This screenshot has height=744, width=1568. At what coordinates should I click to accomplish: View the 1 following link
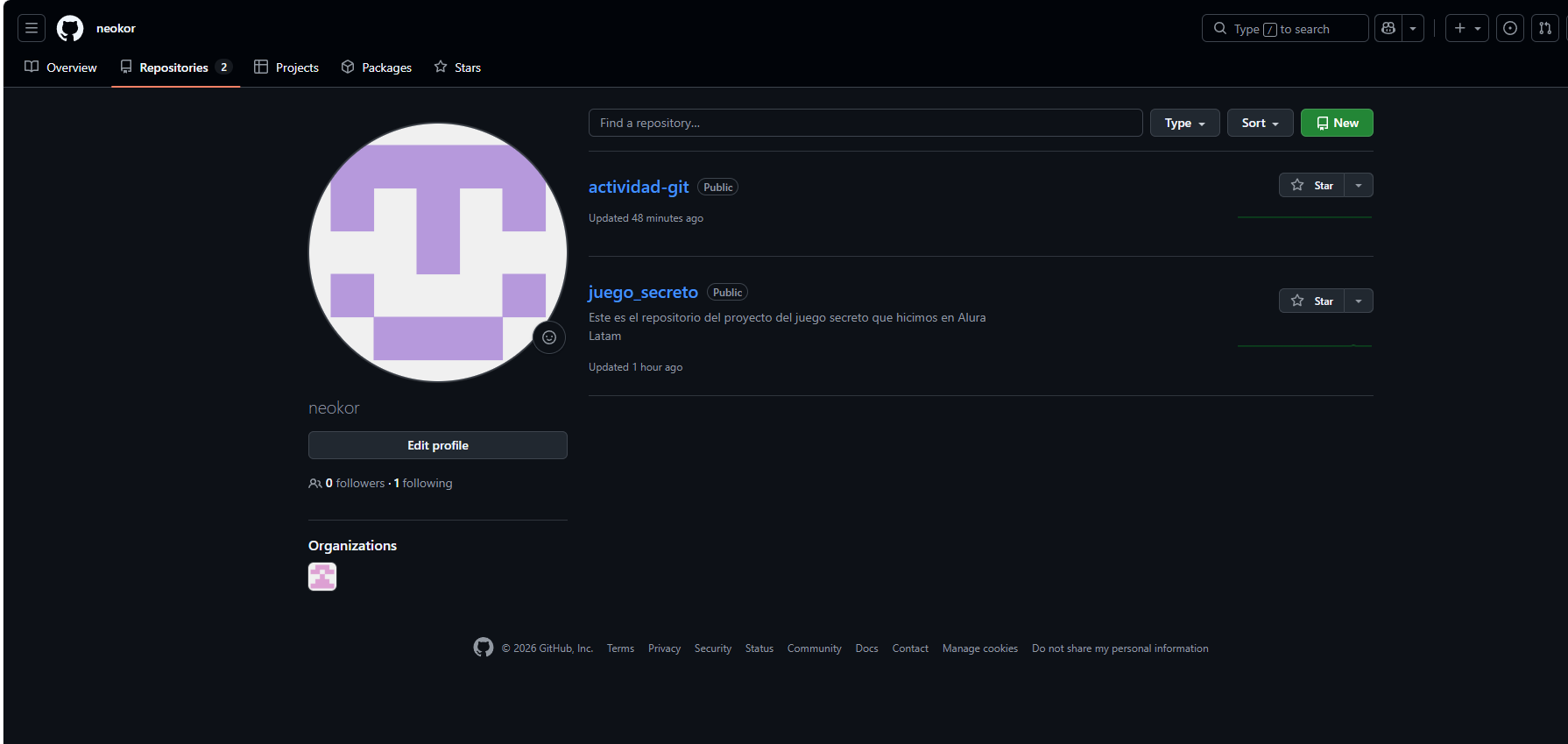point(423,483)
